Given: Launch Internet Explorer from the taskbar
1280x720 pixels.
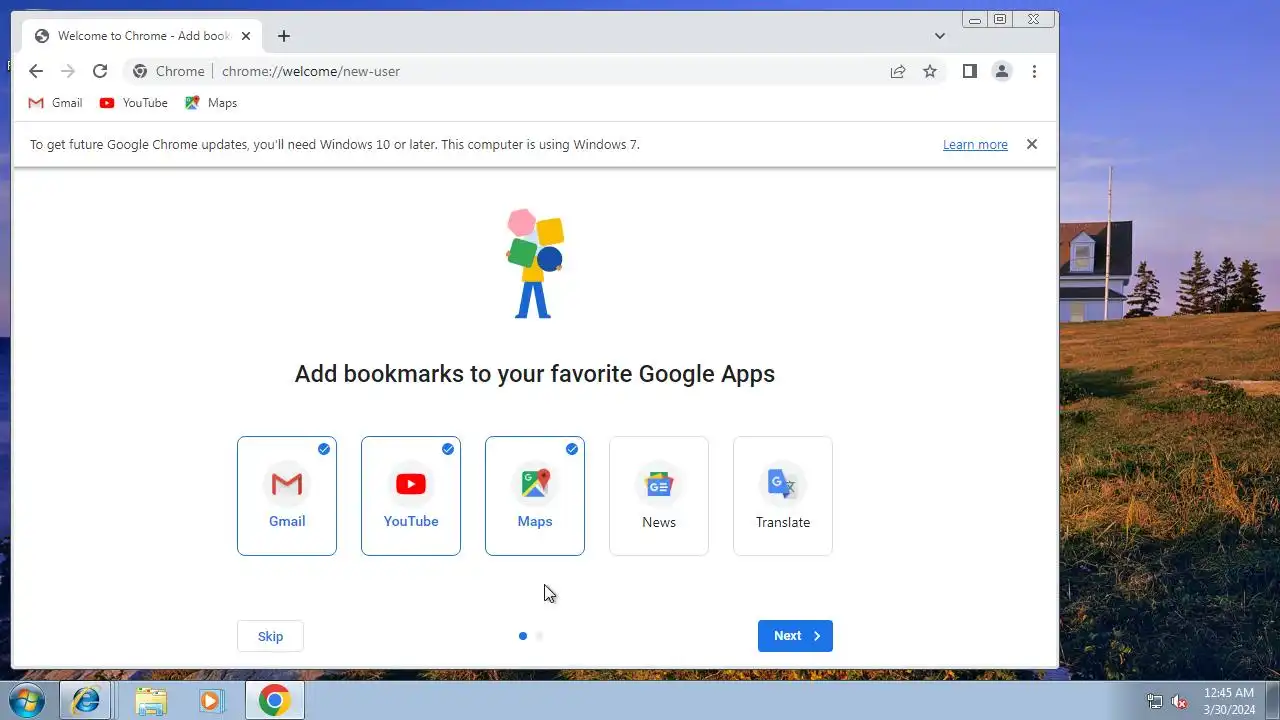Looking at the screenshot, I should [86, 700].
